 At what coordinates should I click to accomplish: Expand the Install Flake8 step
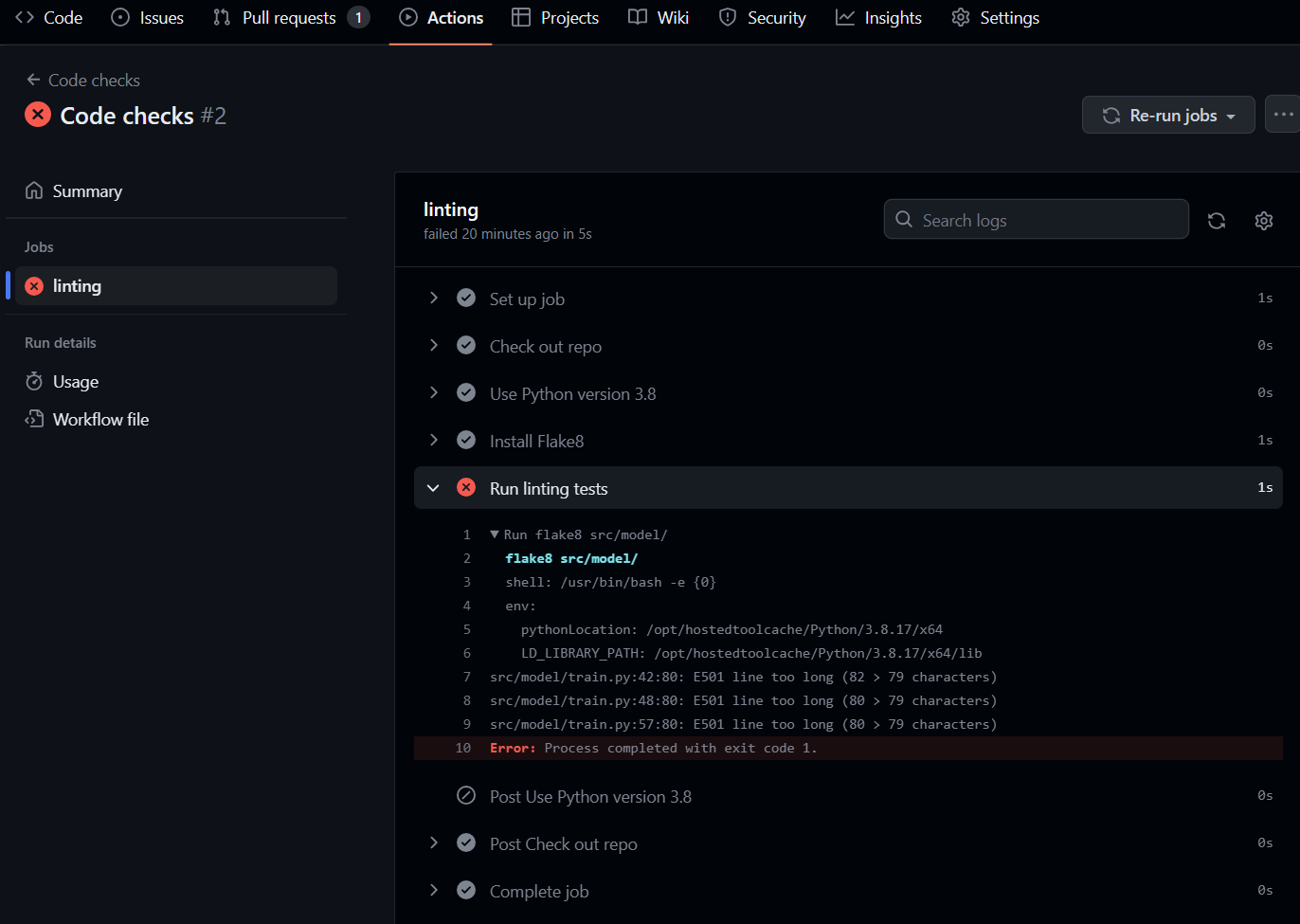pyautogui.click(x=434, y=440)
